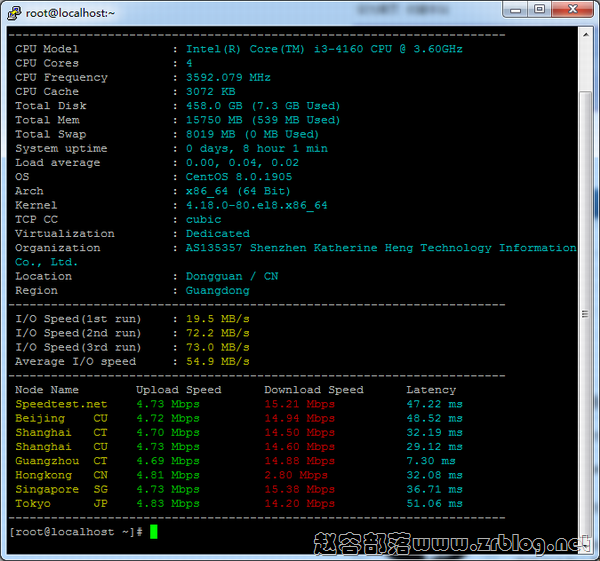600x561 pixels.
Task: Click the Guangzhou latency value 7.30 ms
Action: click(x=430, y=461)
